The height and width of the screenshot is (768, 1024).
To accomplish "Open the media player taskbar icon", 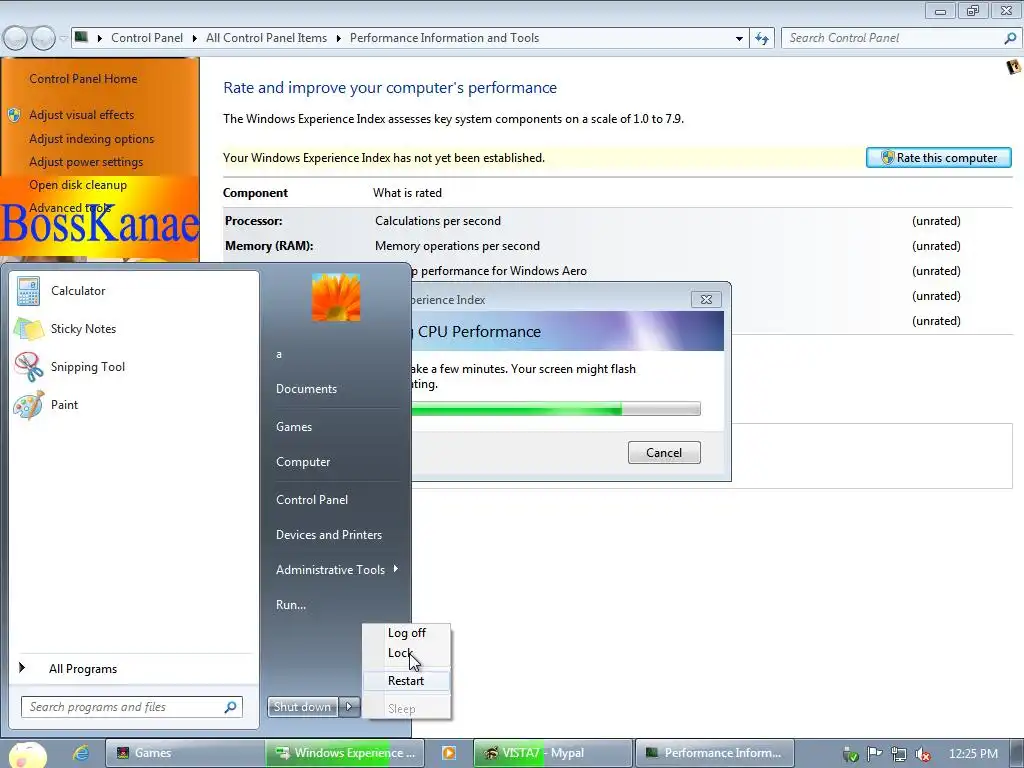I will click(x=449, y=753).
